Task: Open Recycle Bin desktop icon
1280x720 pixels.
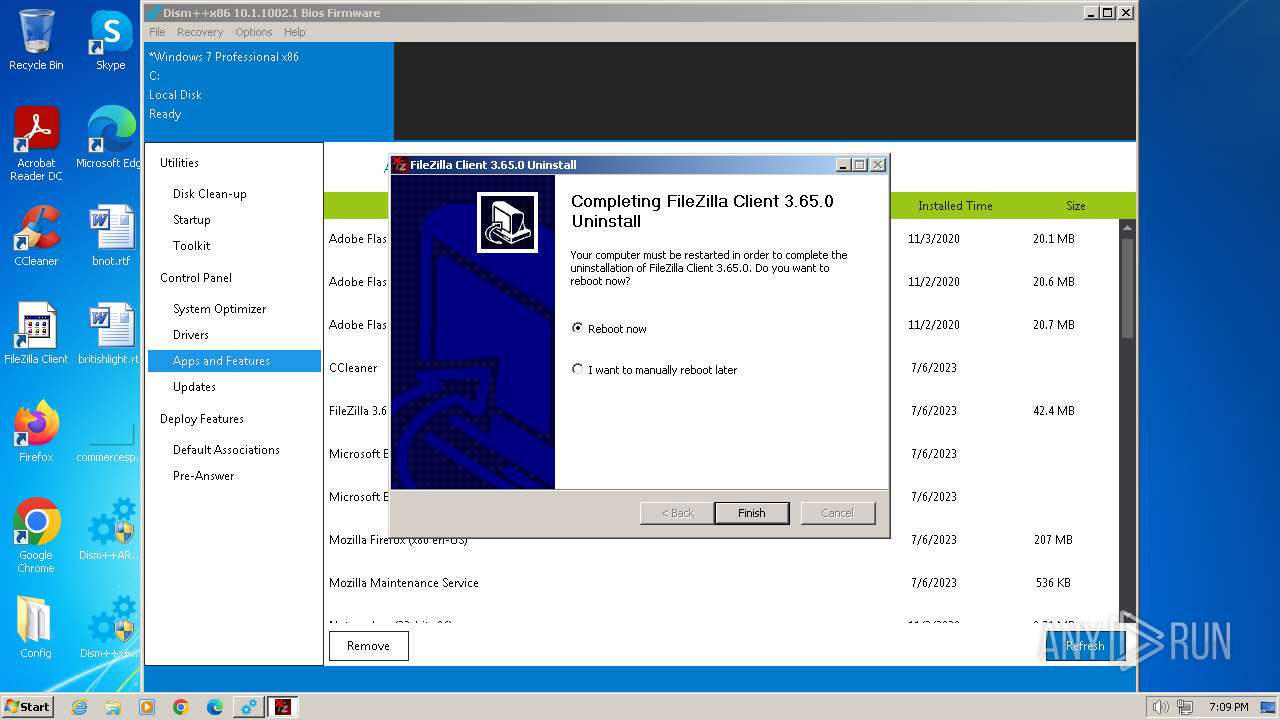Action: [x=36, y=40]
